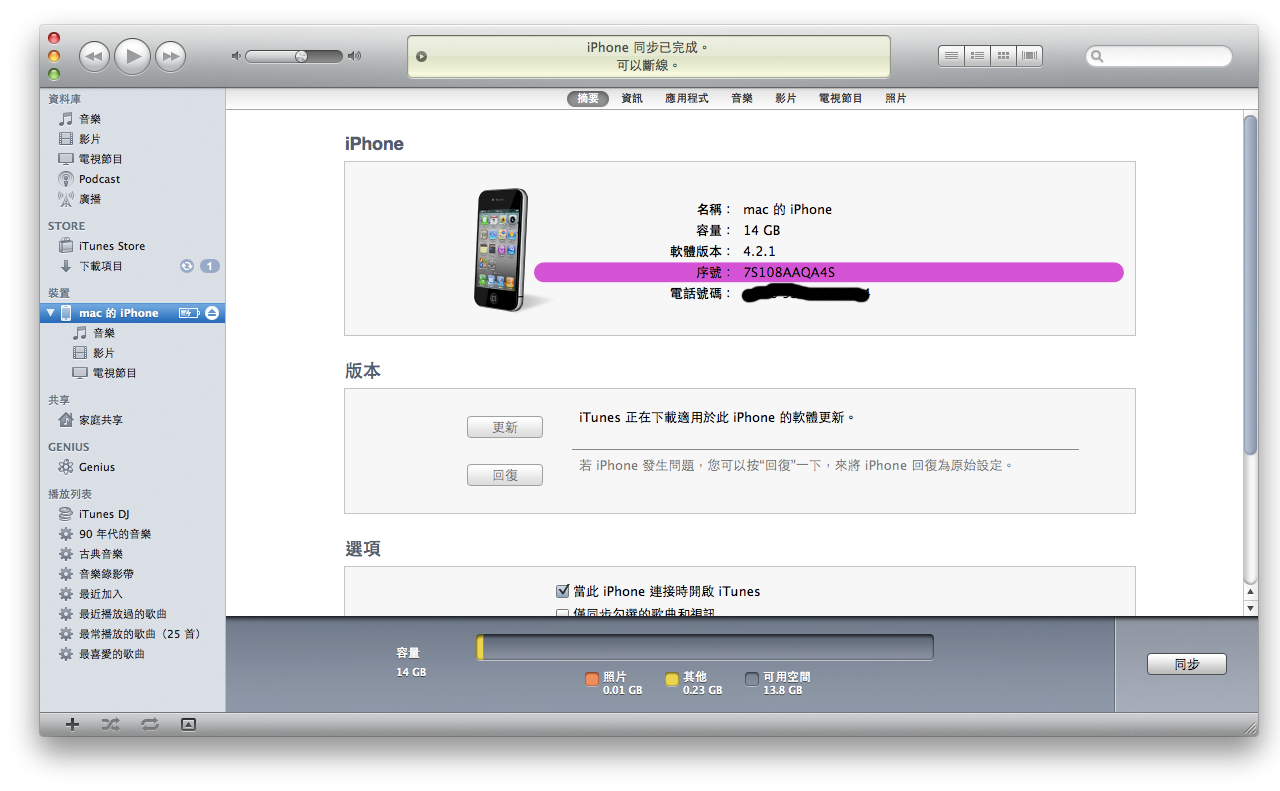This screenshot has height=791, width=1280.
Task: Click the software version 4.2.1
Action: pos(760,251)
